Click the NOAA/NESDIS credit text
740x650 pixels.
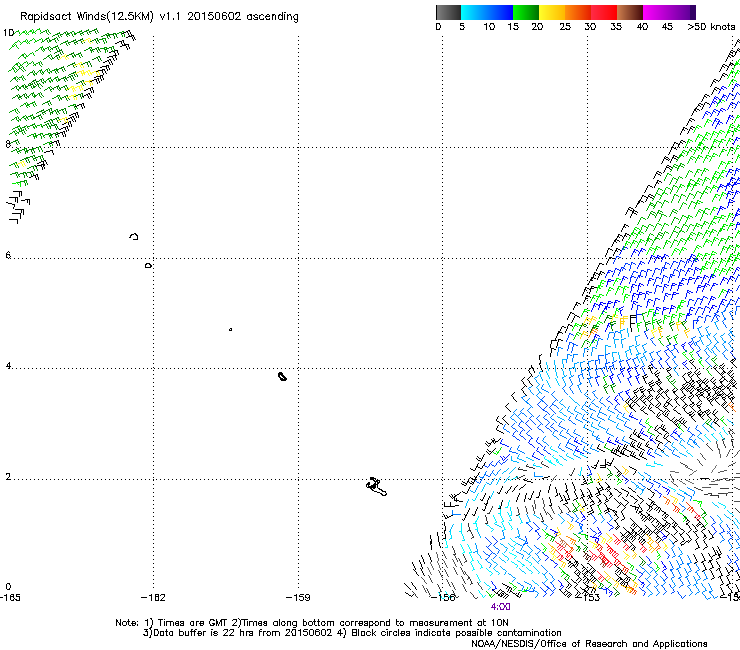pos(589,644)
